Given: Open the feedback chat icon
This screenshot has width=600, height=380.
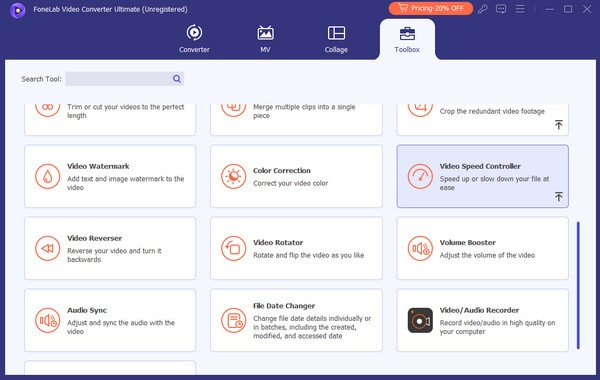Looking at the screenshot, I should point(501,9).
